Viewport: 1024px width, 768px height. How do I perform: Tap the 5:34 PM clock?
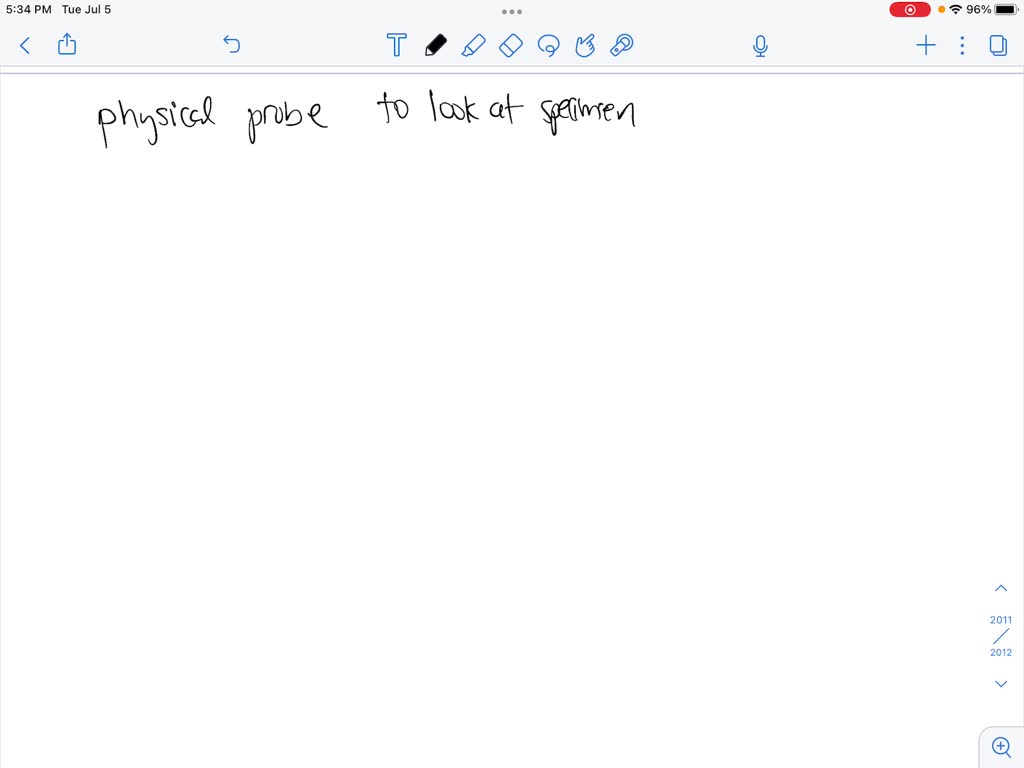click(29, 10)
